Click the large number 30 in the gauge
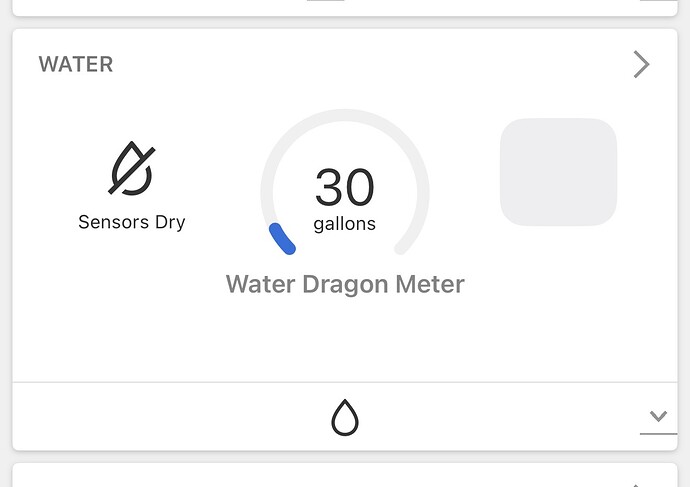Viewport: 690px width, 487px height. pos(345,187)
